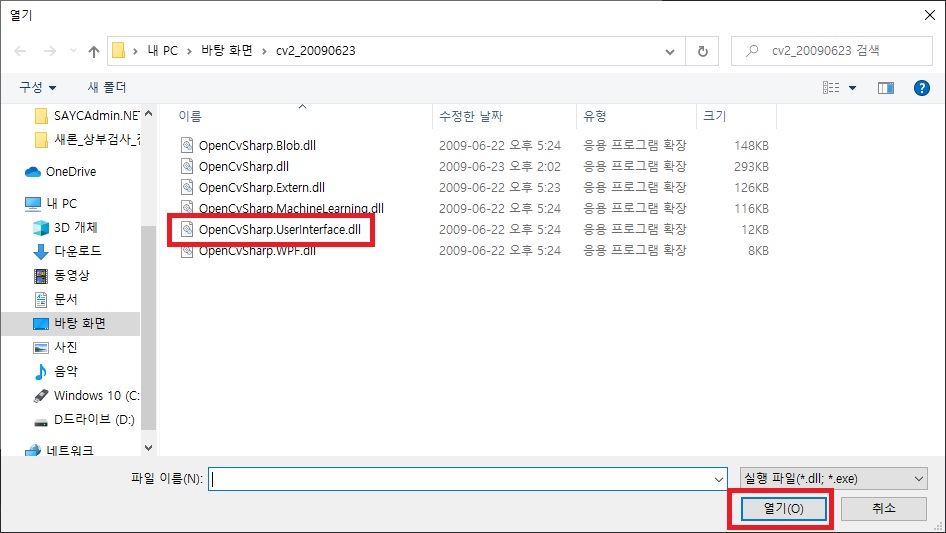Go forward with the right arrow
Screen dimensions: 946x533
pos(49,51)
